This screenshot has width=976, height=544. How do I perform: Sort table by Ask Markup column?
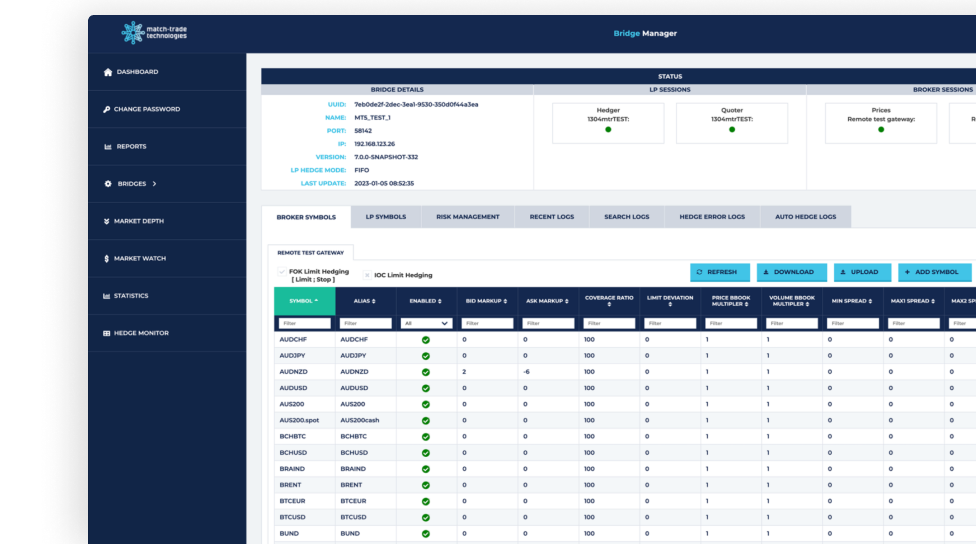548,301
